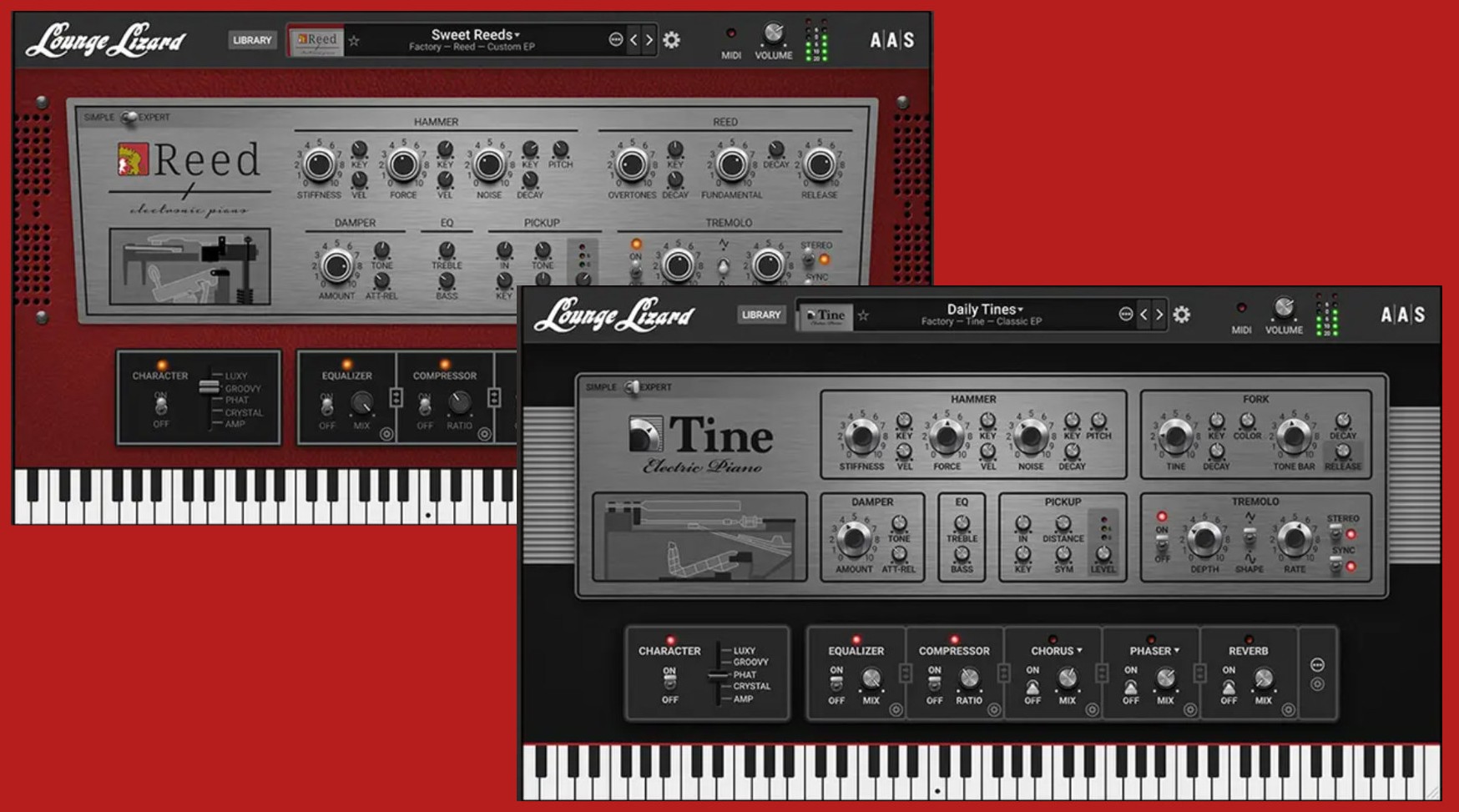Click the Character type fader in Tine window
The image size is (1459, 812).
(718, 675)
